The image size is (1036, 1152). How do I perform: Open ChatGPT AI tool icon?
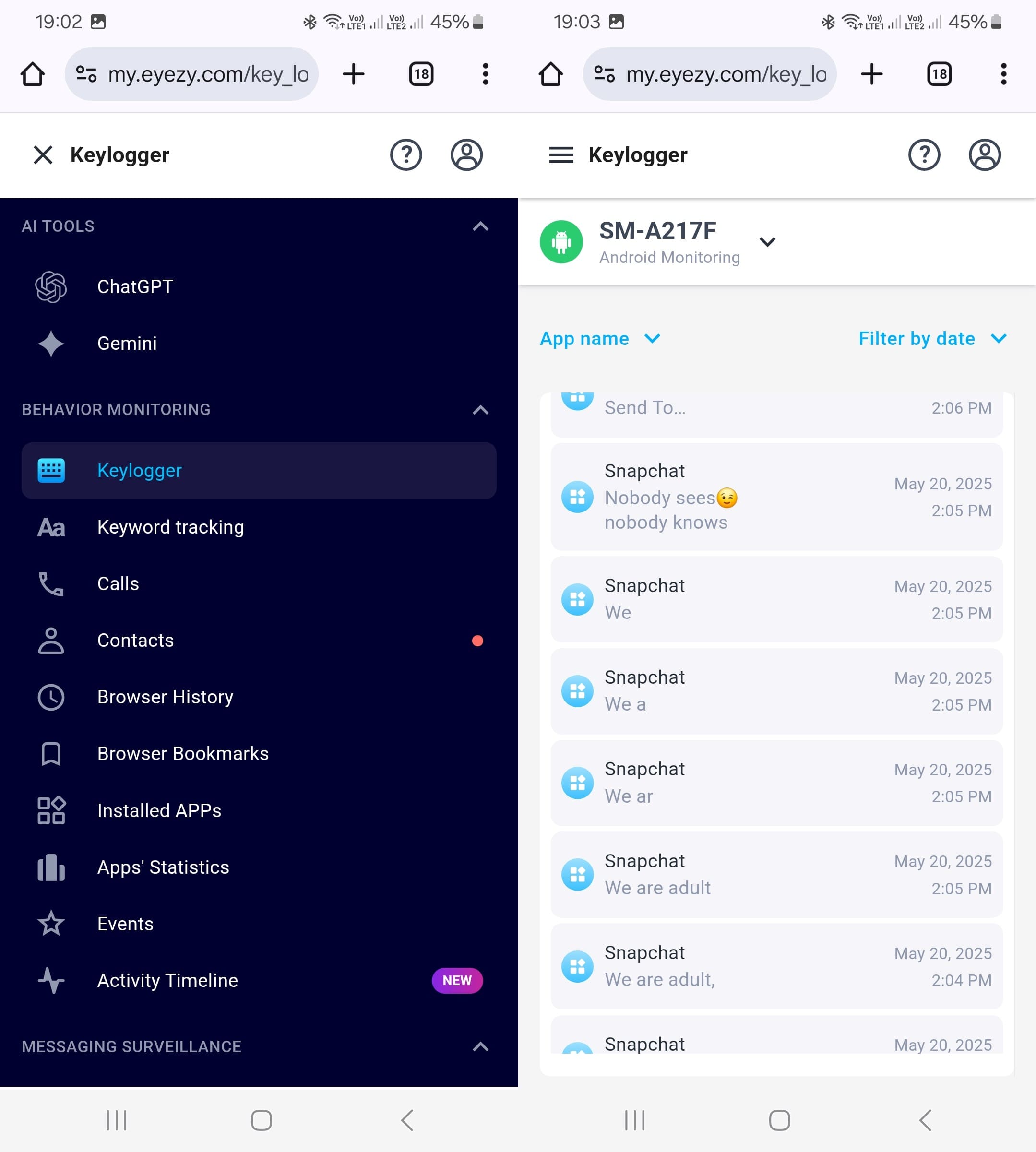point(51,286)
